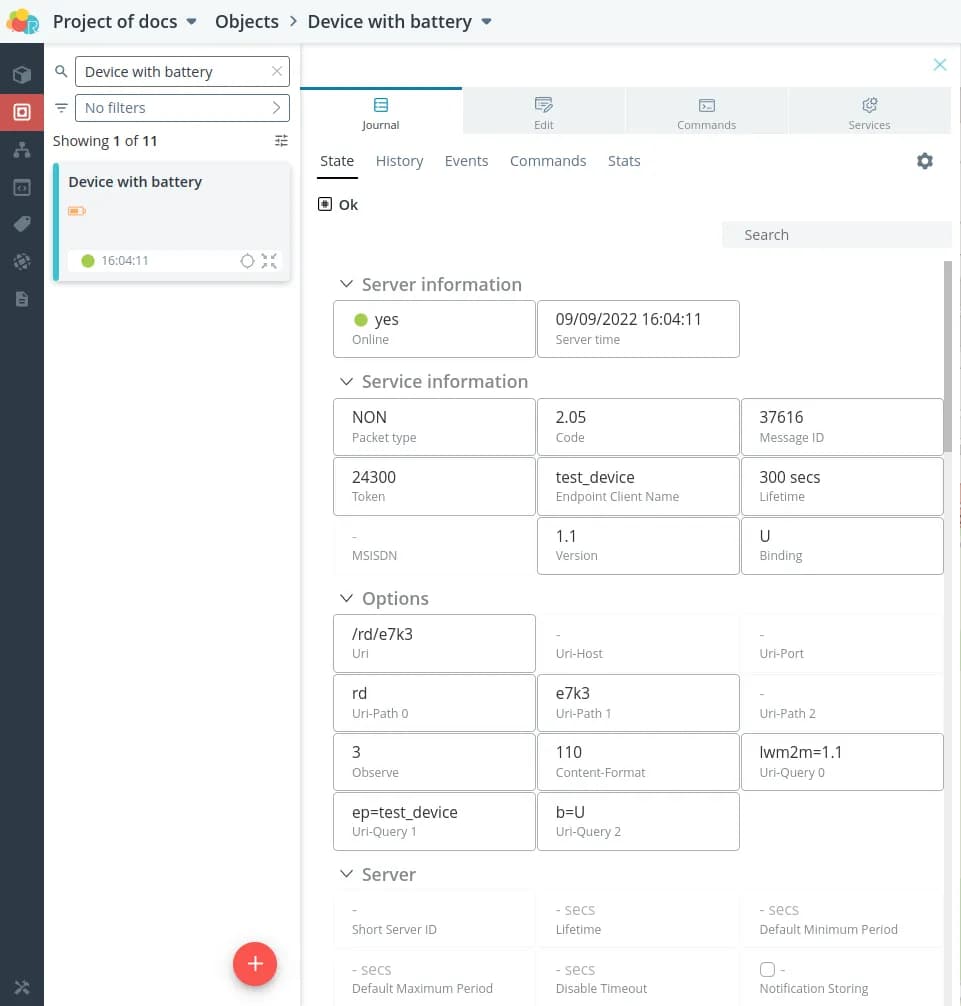The width and height of the screenshot is (961, 1006).
Task: Collapse the Options section
Action: tap(347, 599)
